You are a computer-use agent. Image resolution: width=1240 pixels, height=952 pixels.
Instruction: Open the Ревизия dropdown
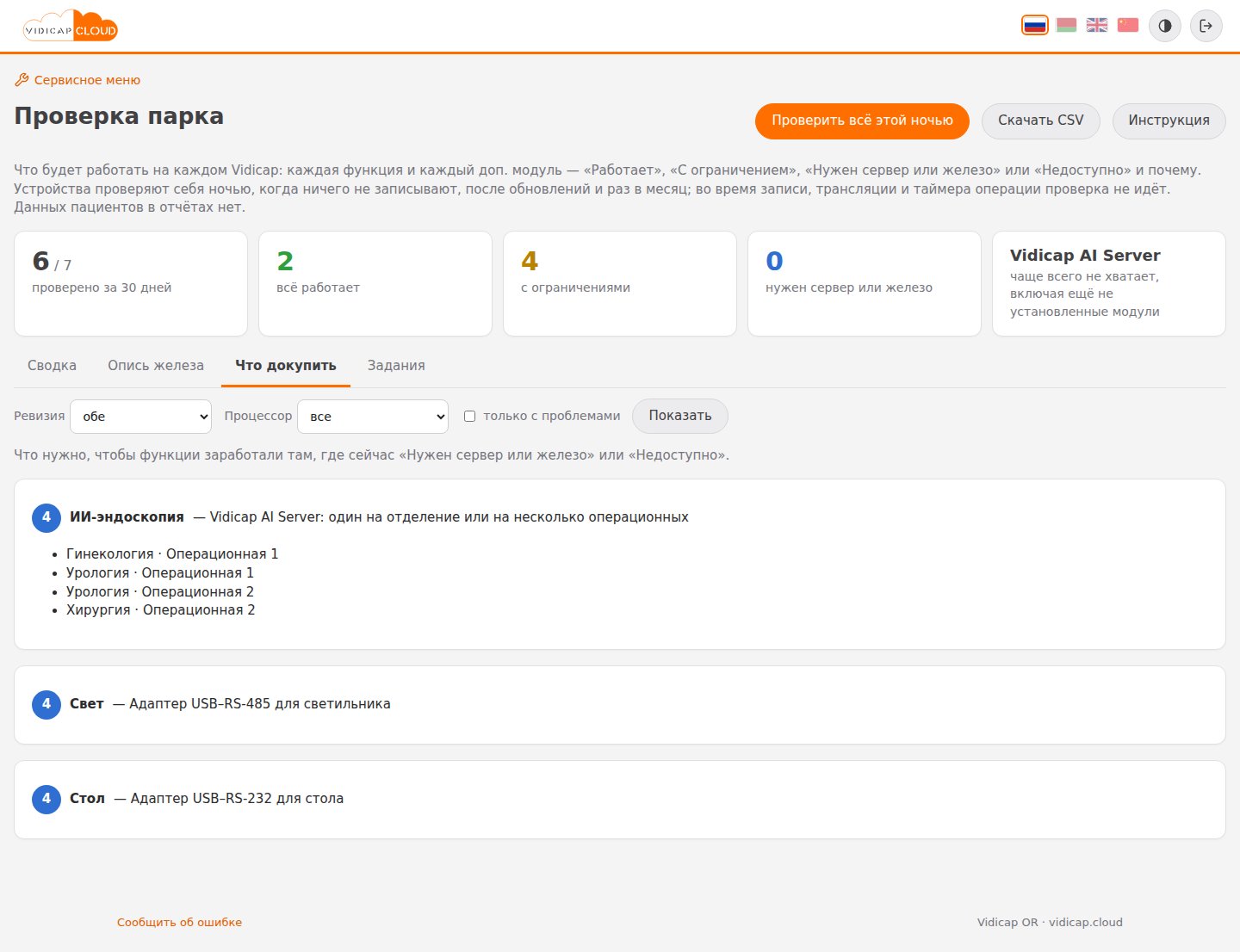coord(140,417)
